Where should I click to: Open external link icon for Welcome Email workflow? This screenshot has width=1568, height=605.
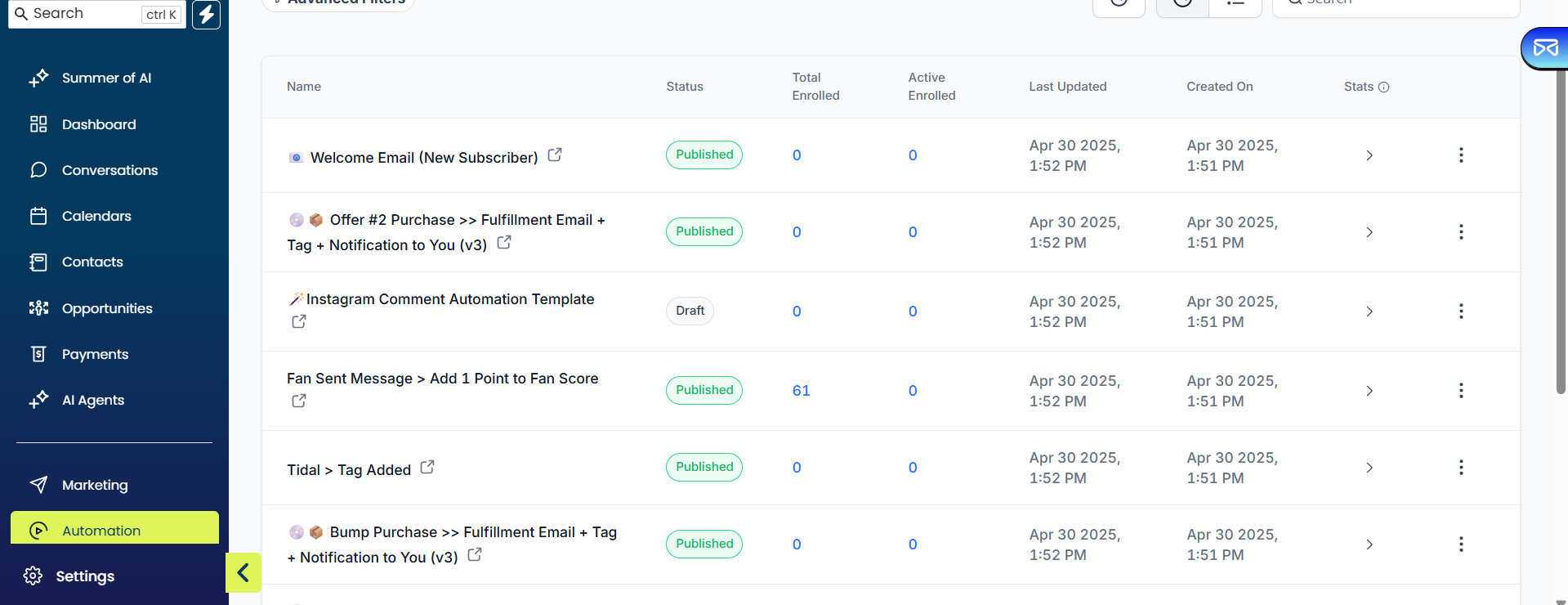tap(555, 155)
